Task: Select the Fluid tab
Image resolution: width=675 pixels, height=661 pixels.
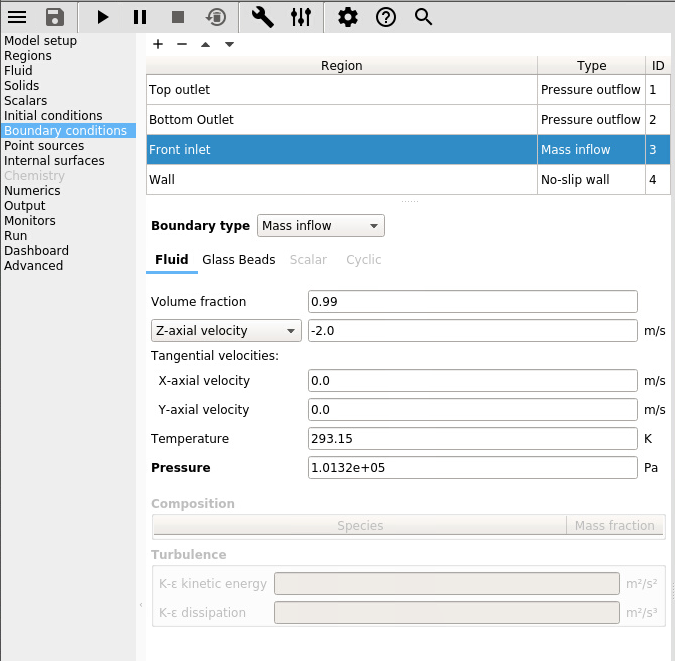Action: pyautogui.click(x=171, y=260)
